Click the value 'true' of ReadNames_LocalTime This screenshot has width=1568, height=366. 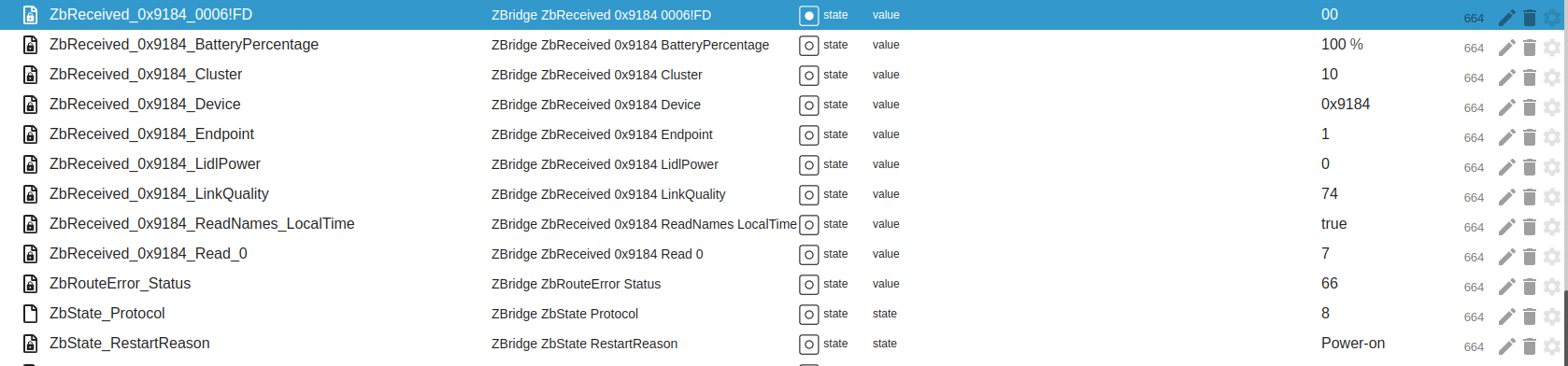pyautogui.click(x=1334, y=224)
